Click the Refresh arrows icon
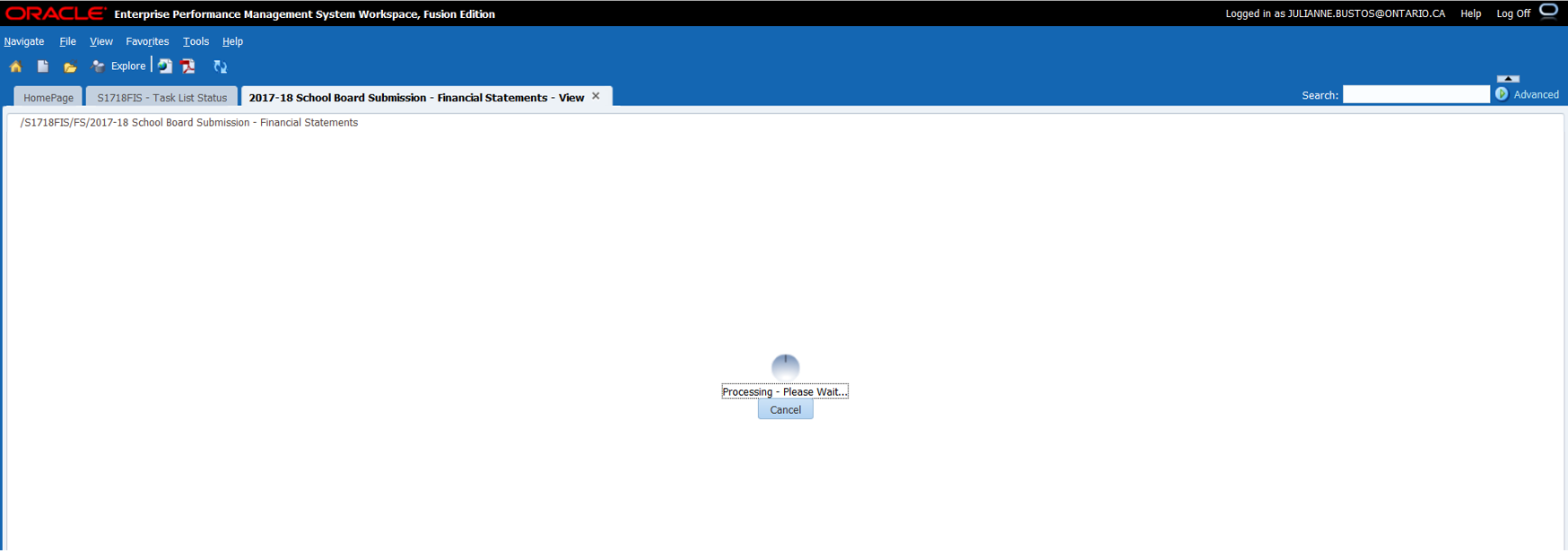The height and width of the screenshot is (553, 1568). tap(220, 66)
